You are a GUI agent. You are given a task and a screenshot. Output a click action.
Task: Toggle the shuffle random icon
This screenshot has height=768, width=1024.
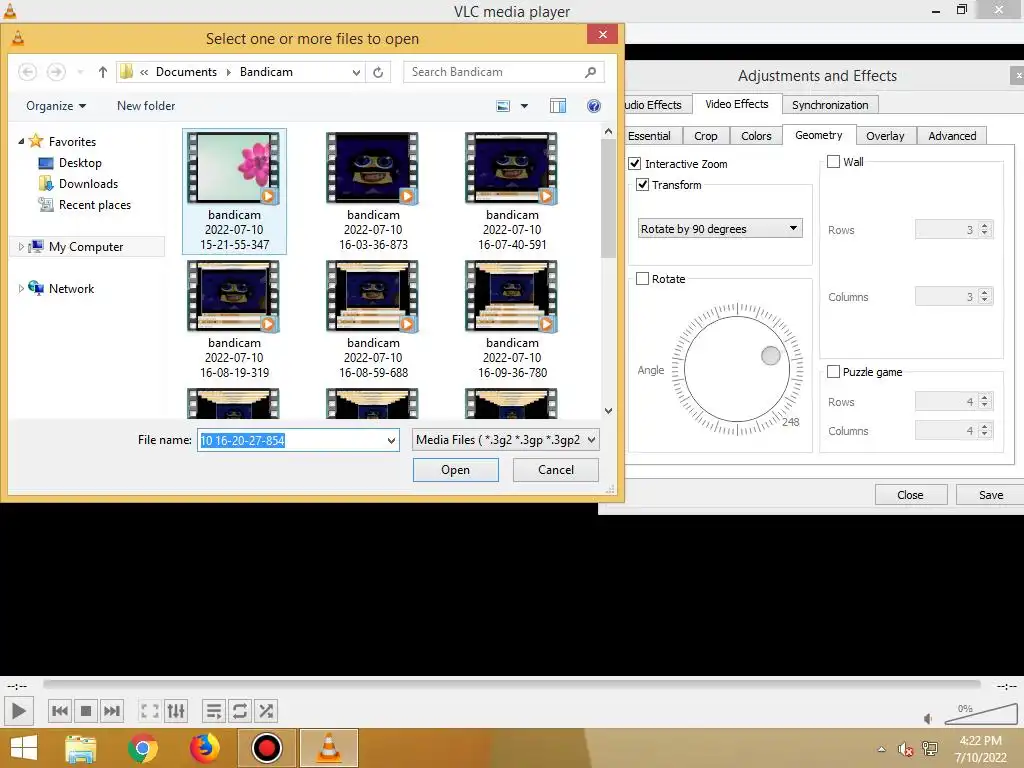click(266, 711)
